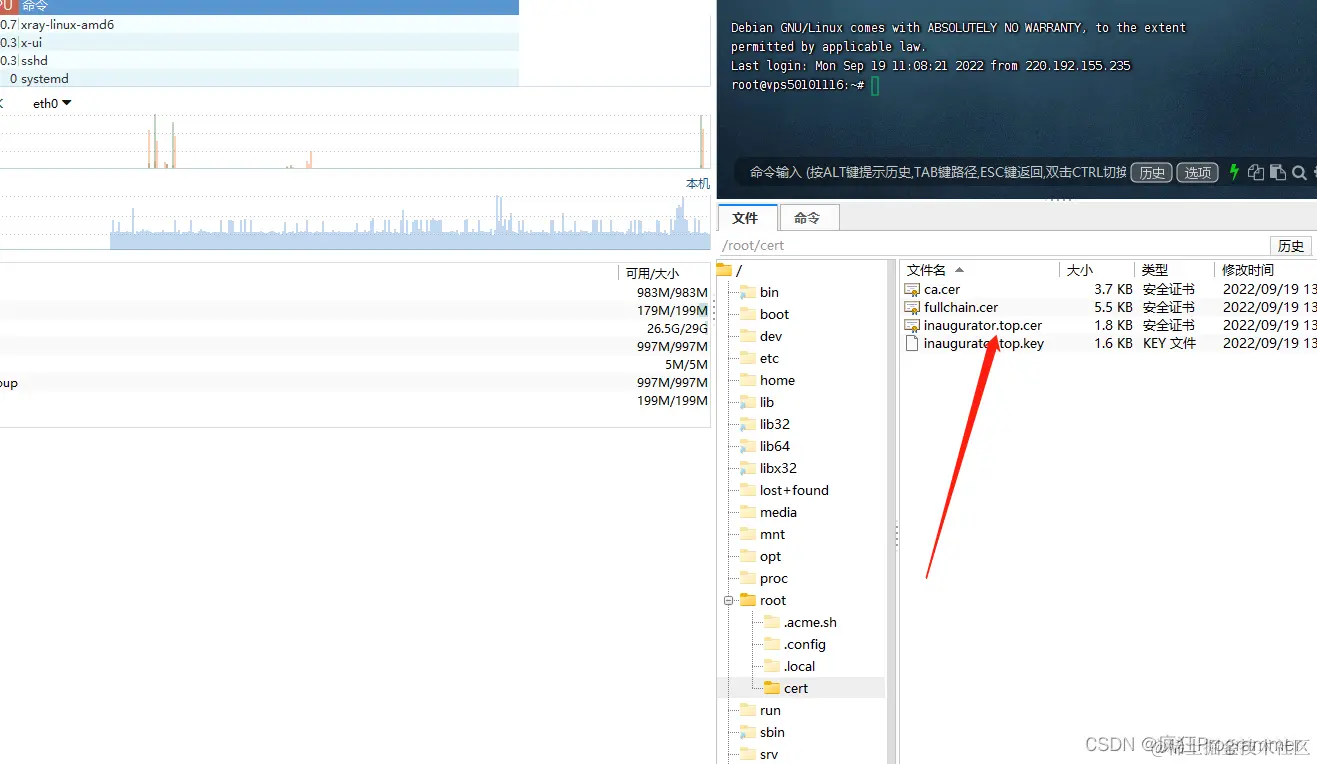Select the x-ui process row

tap(259, 42)
